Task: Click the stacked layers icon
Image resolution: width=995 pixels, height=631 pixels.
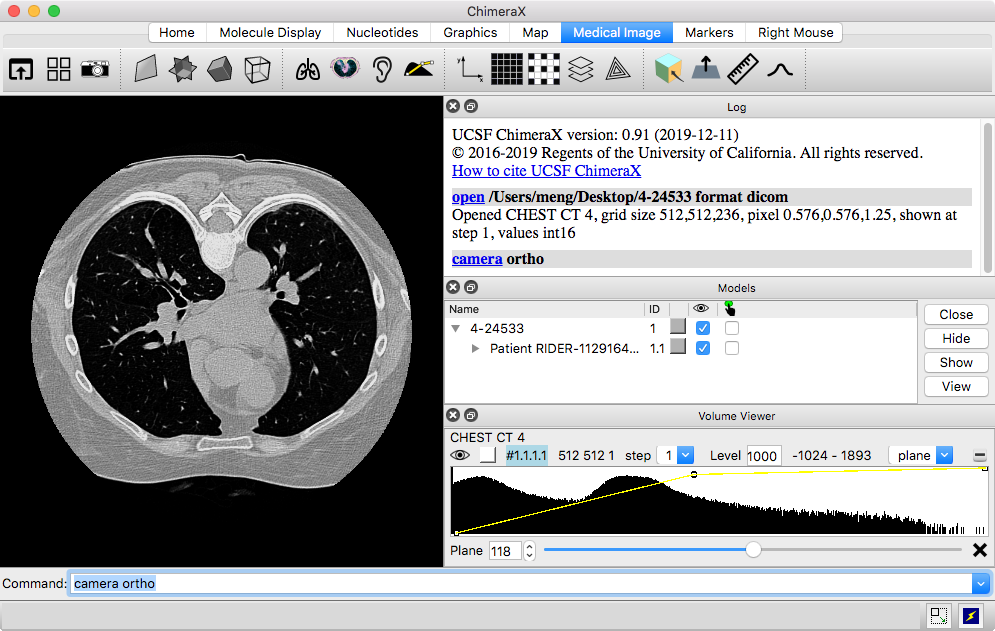Action: click(581, 69)
